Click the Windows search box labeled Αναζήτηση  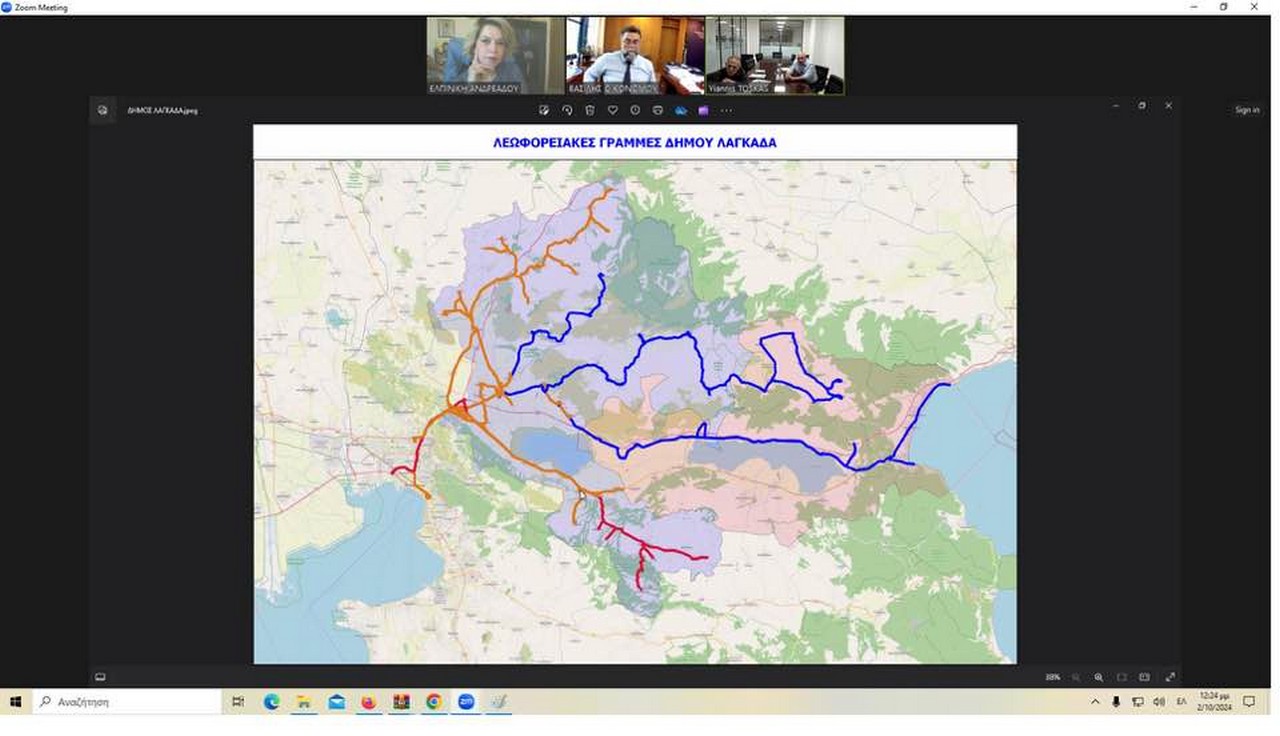(x=128, y=702)
